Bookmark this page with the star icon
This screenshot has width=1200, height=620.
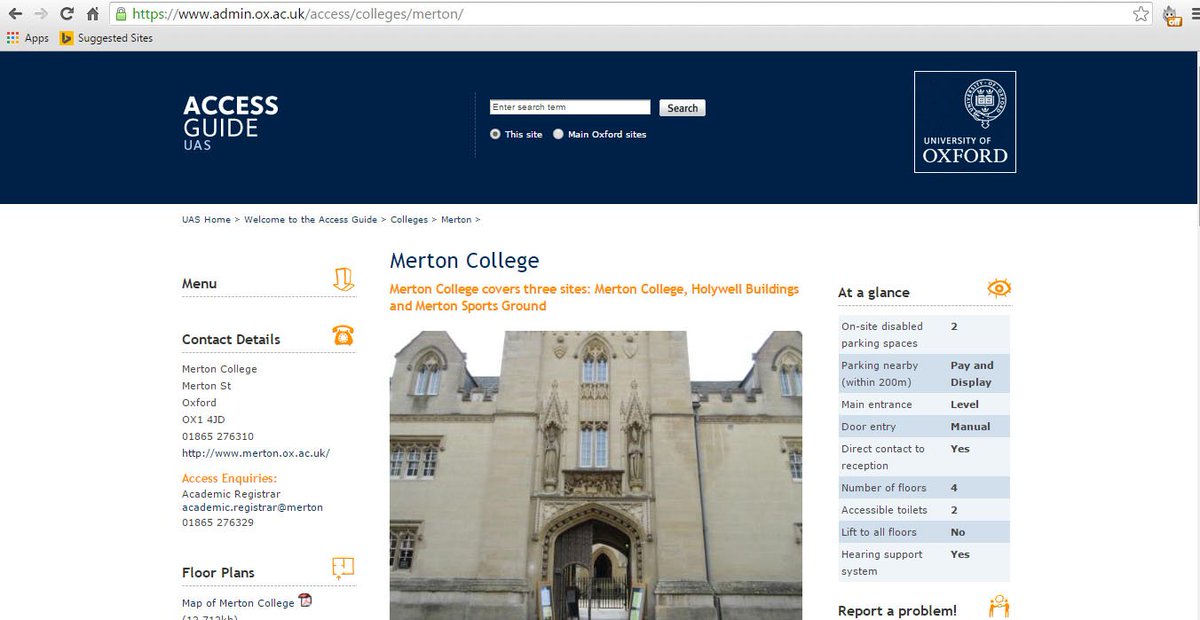click(x=1141, y=14)
